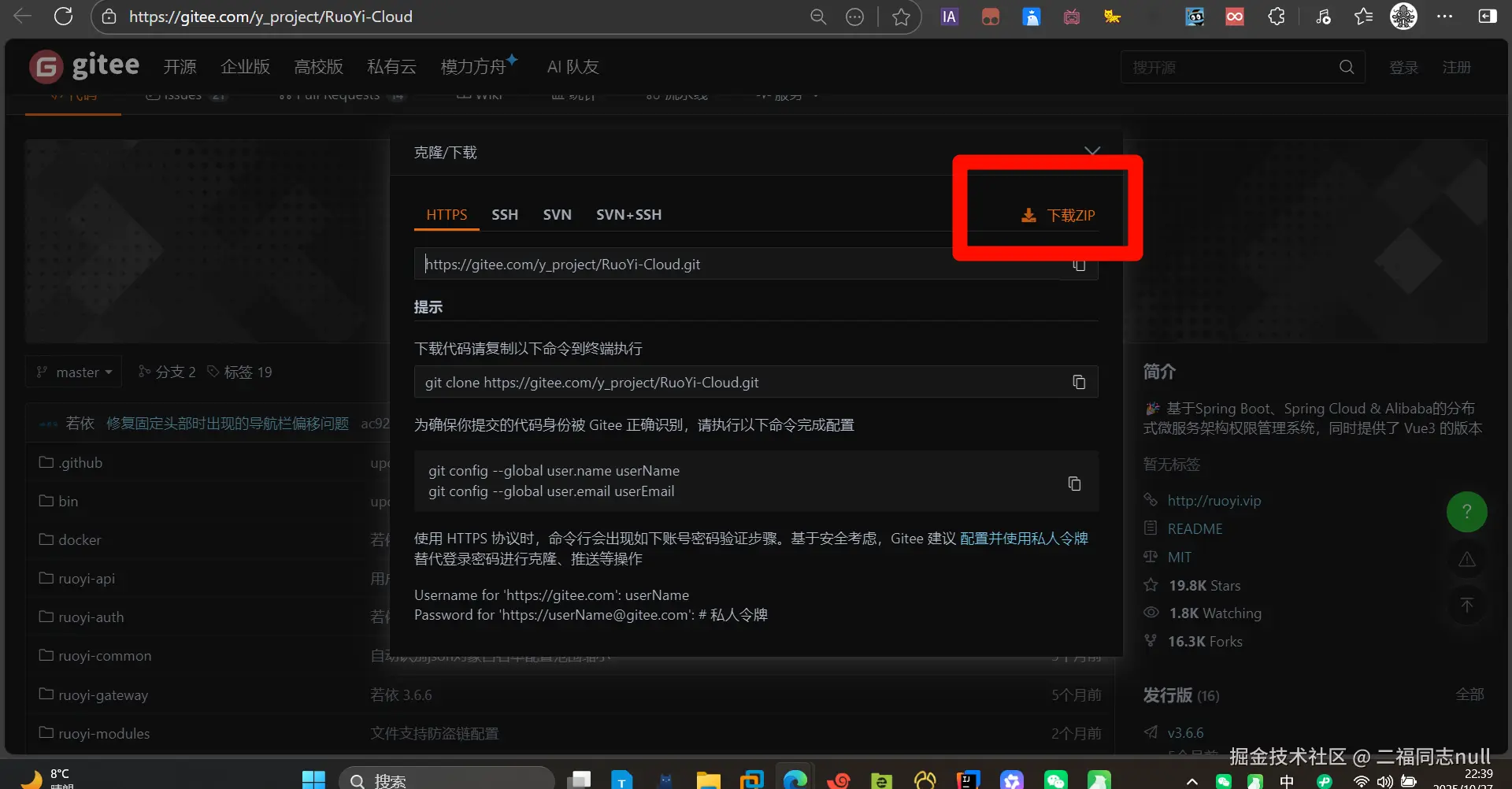The width and height of the screenshot is (1512, 789).
Task: Open the latest commit message link
Action: tap(227, 423)
